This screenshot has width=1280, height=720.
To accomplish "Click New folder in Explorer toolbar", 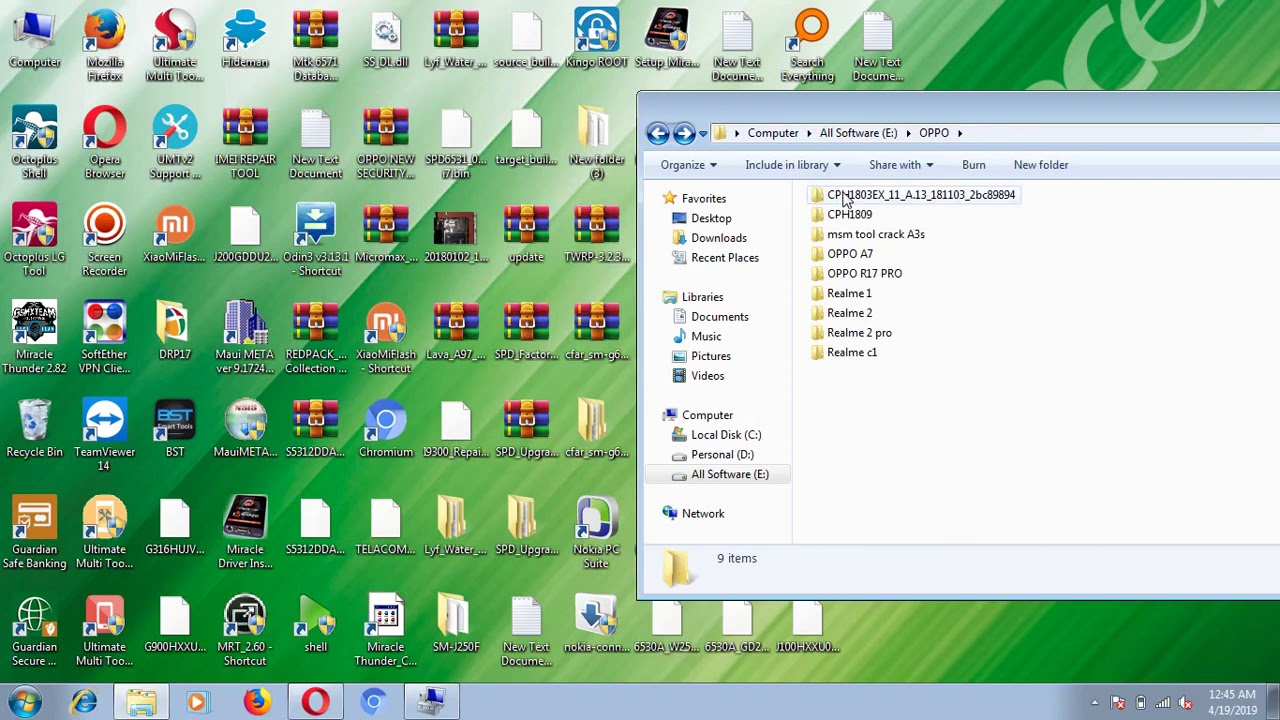I will click(1041, 165).
